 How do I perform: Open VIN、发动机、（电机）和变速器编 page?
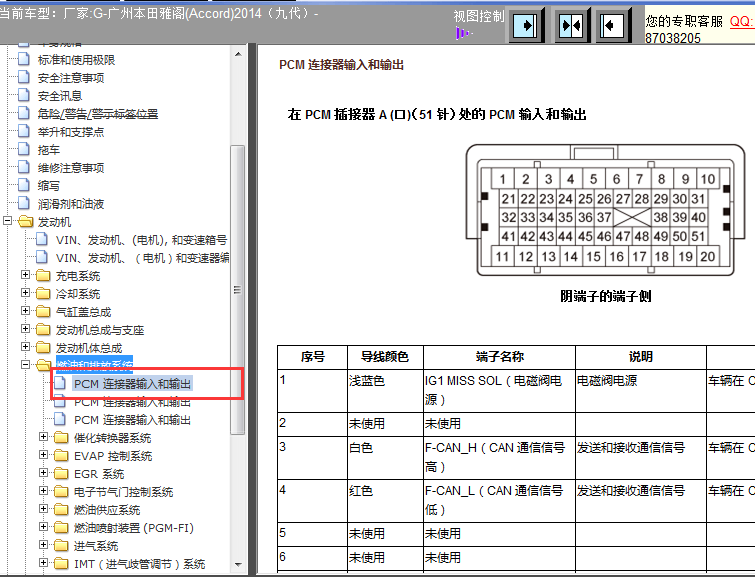click(142, 258)
